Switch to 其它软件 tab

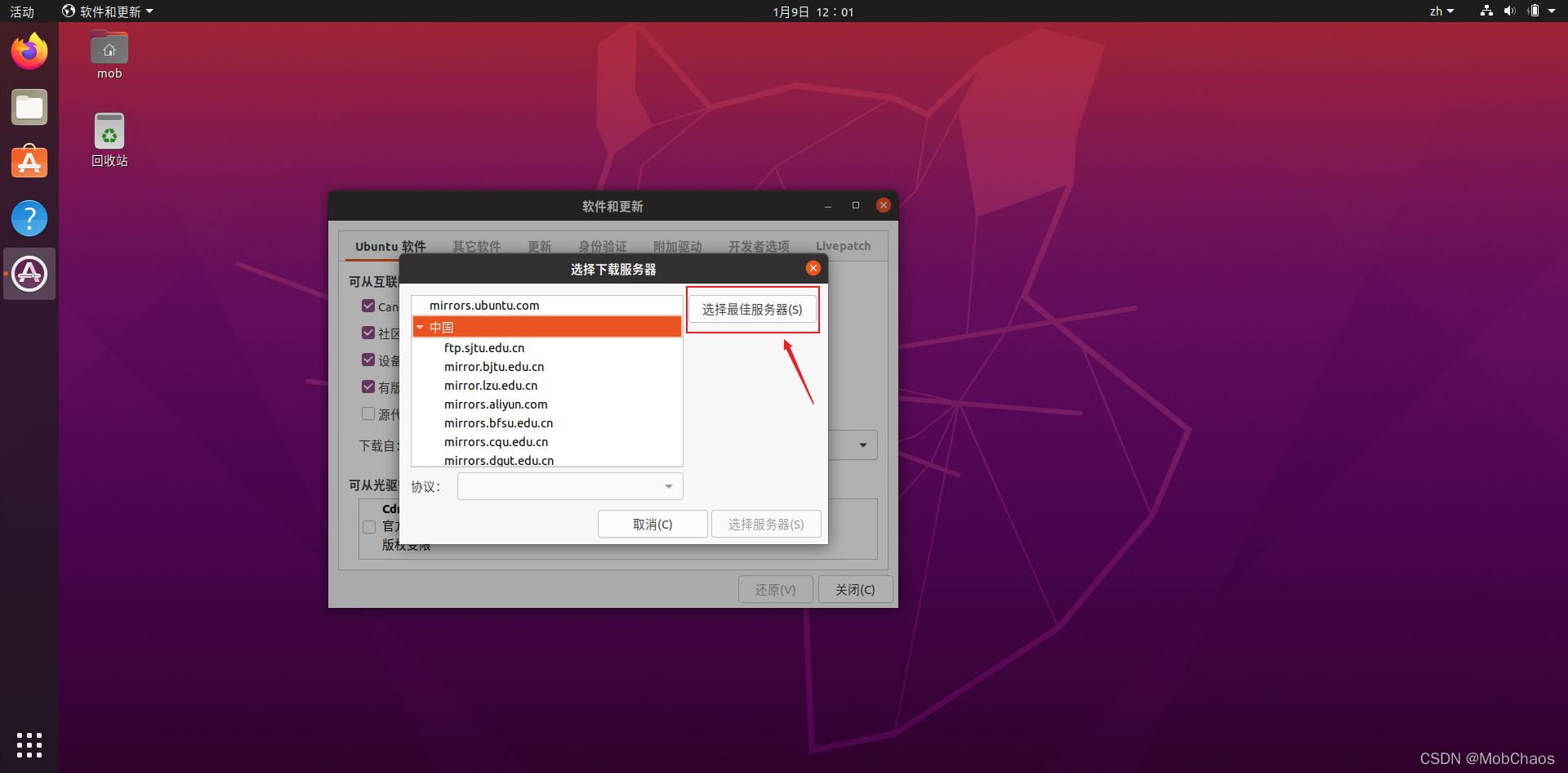pyautogui.click(x=476, y=246)
